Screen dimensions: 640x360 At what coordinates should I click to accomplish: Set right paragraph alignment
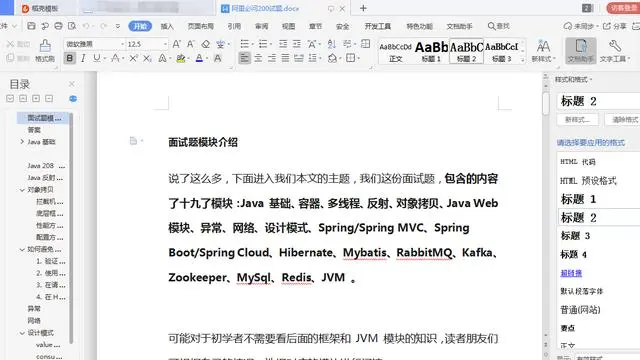(x=272, y=58)
